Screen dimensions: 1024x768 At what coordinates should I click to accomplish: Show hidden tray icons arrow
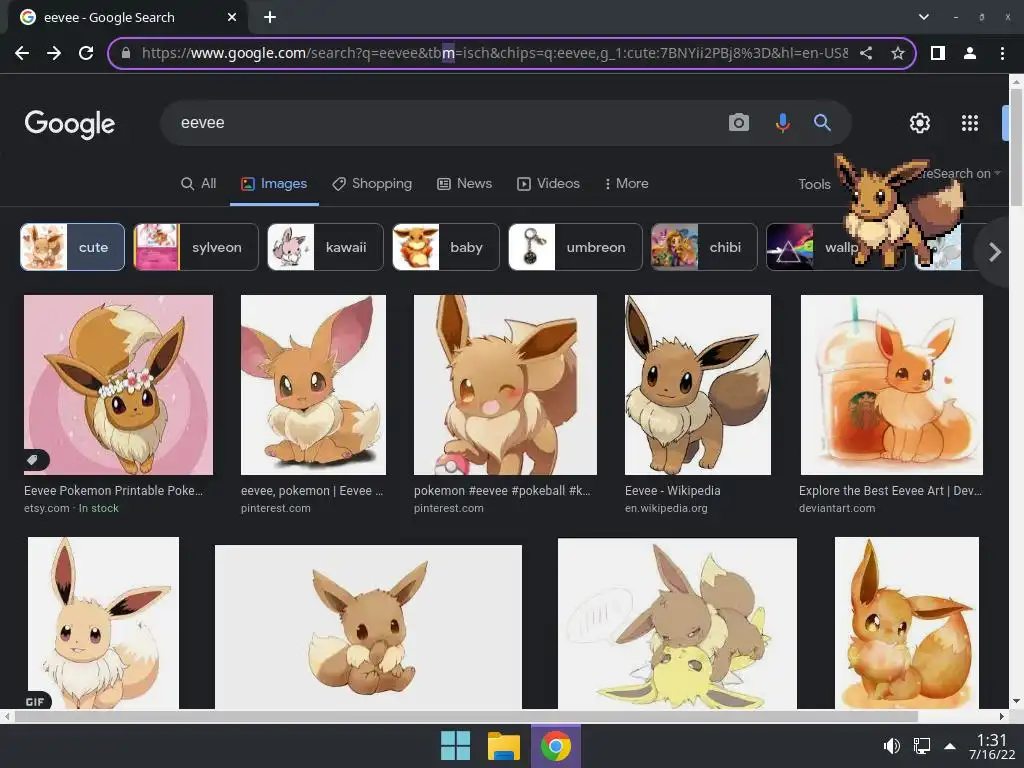pyautogui.click(x=950, y=746)
